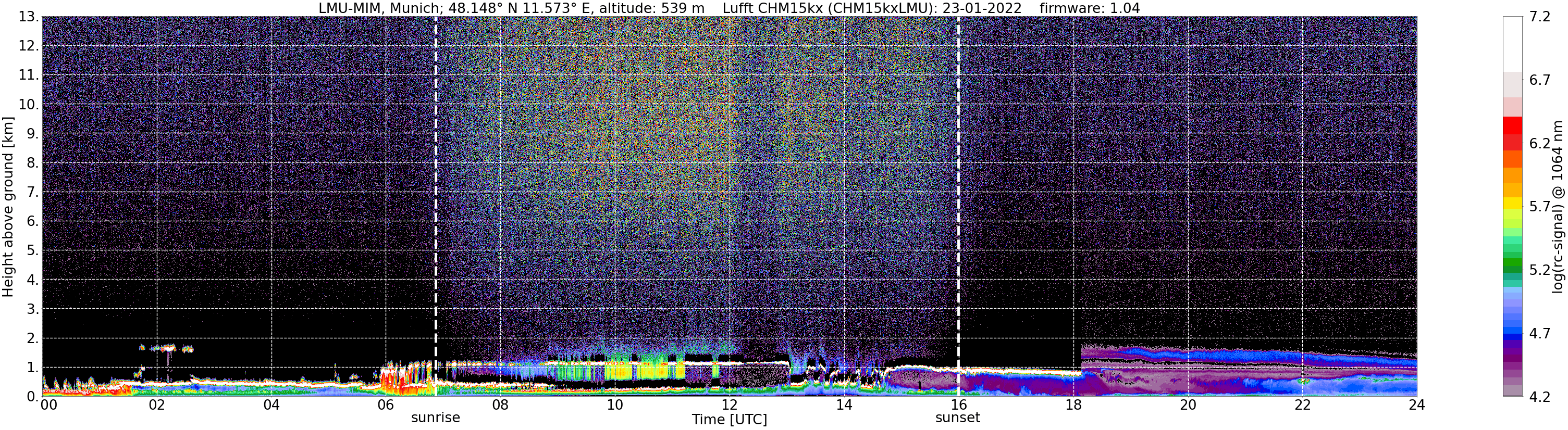Click the 9. tick on the height axis
This screenshot has width=1568, height=430.
[33, 133]
